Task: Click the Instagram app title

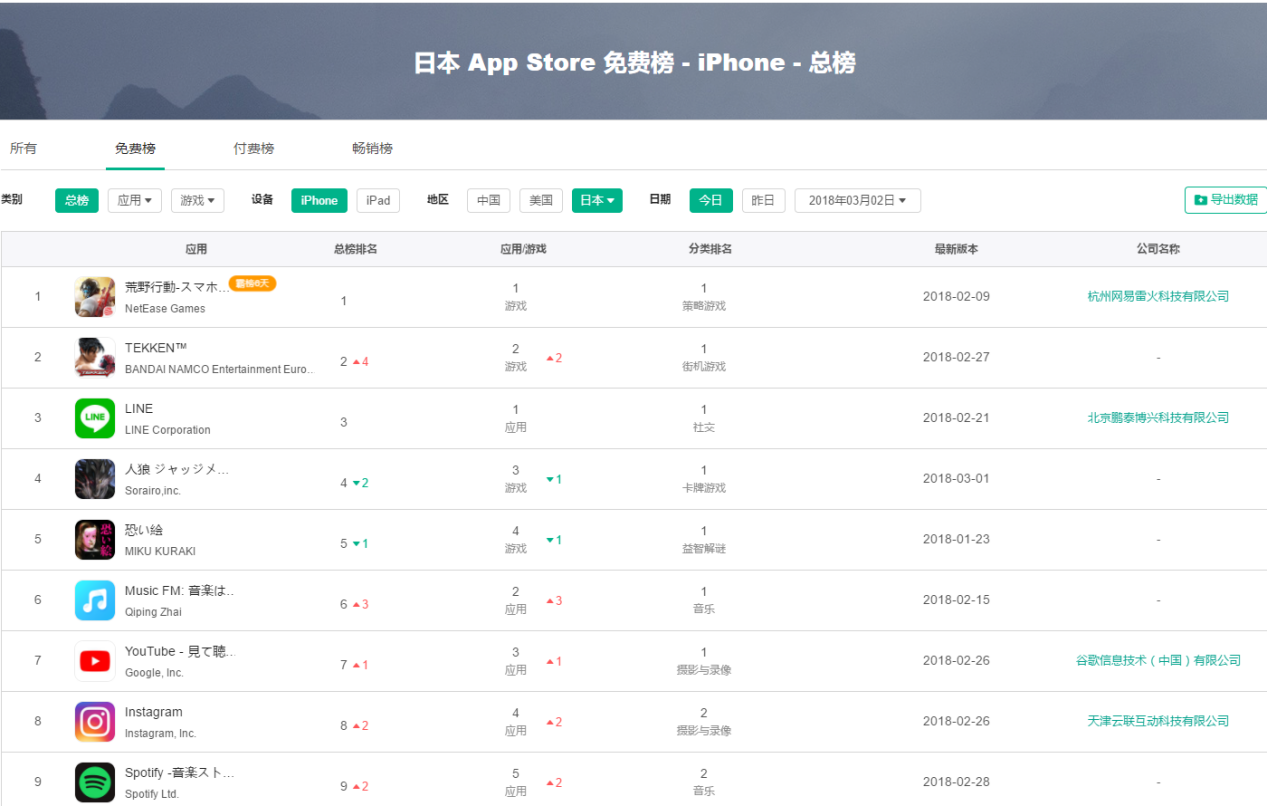Action: [154, 712]
